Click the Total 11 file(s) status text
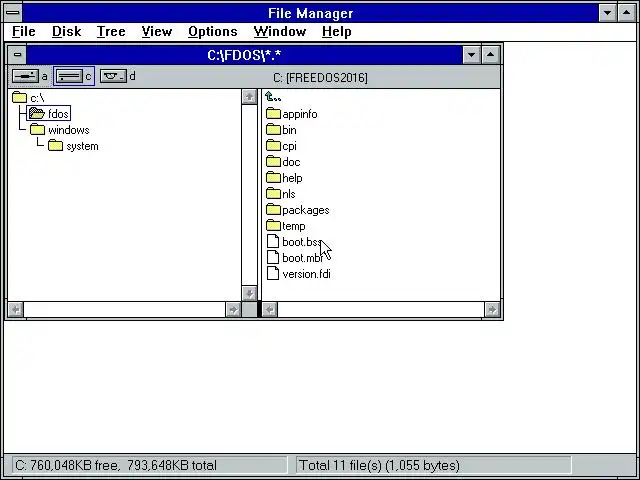 379,465
